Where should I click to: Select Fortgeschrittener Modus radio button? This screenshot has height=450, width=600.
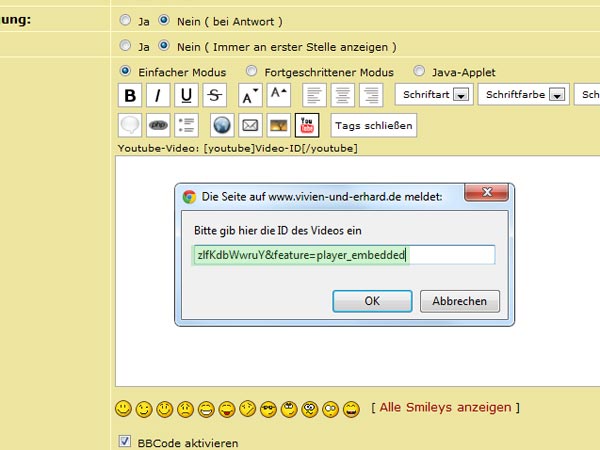252,71
